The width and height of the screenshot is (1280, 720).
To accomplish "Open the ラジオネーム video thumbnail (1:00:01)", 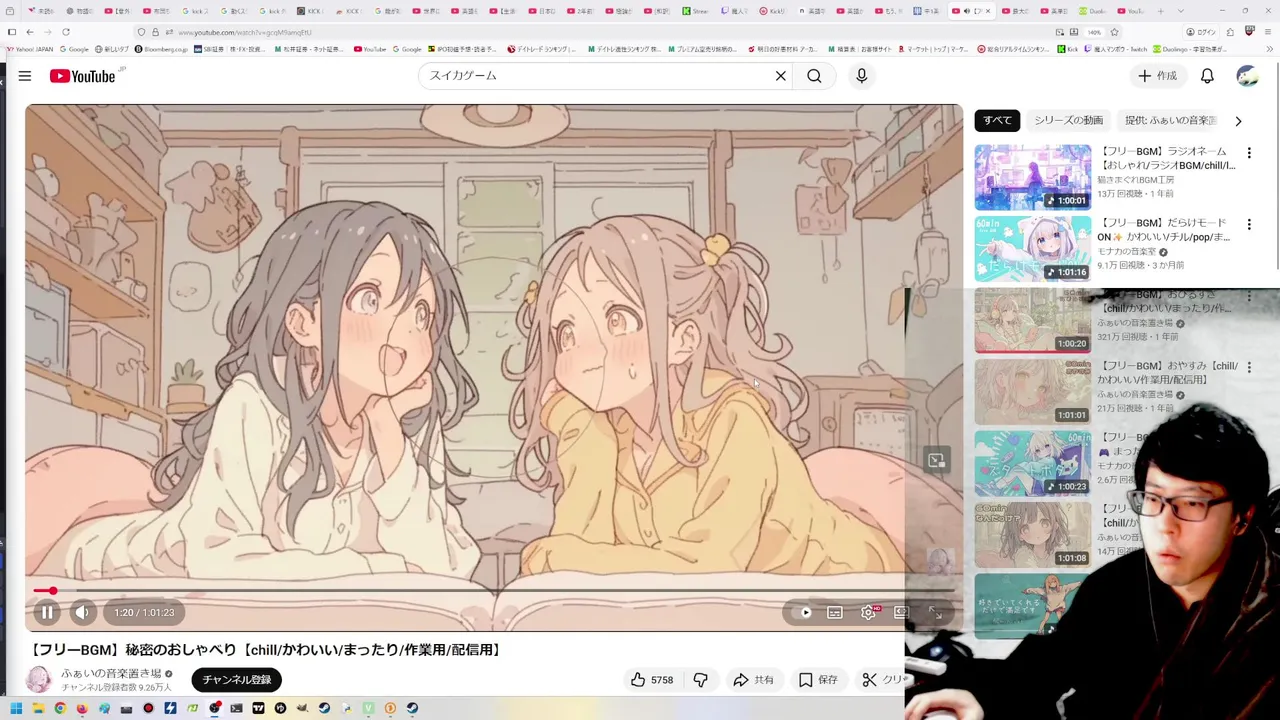I will [1033, 177].
